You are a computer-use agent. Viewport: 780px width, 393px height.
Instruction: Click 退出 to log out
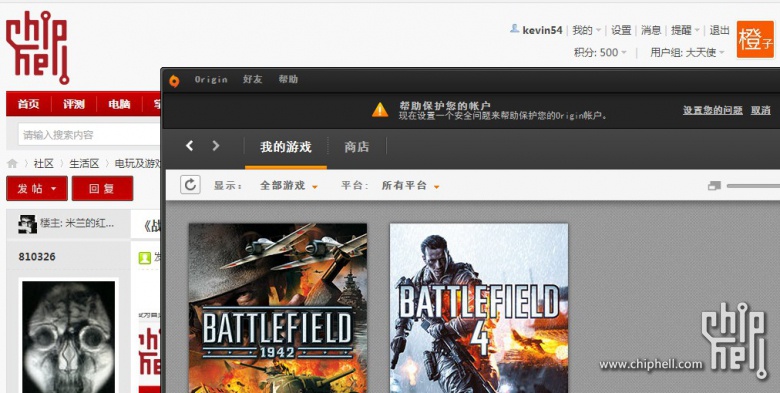(719, 30)
